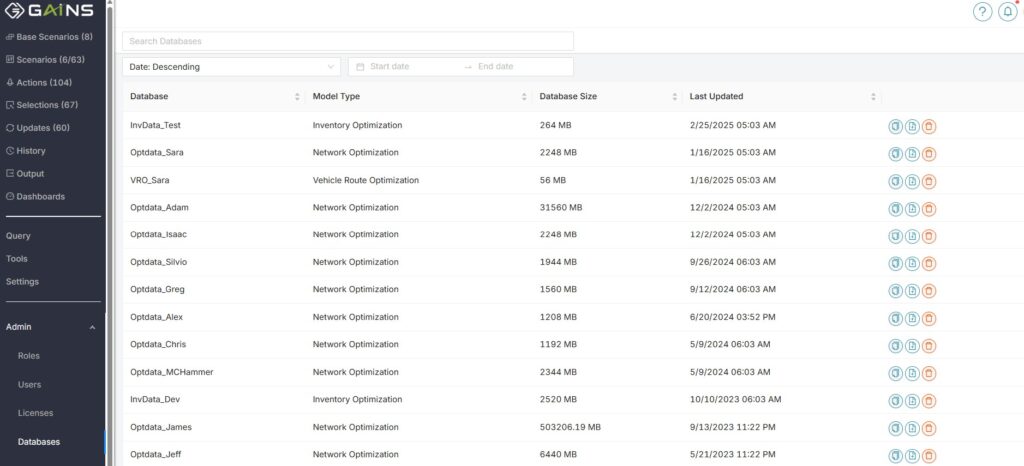
Task: Click the file document icon for Optdata_Alex
Action: coord(912,318)
